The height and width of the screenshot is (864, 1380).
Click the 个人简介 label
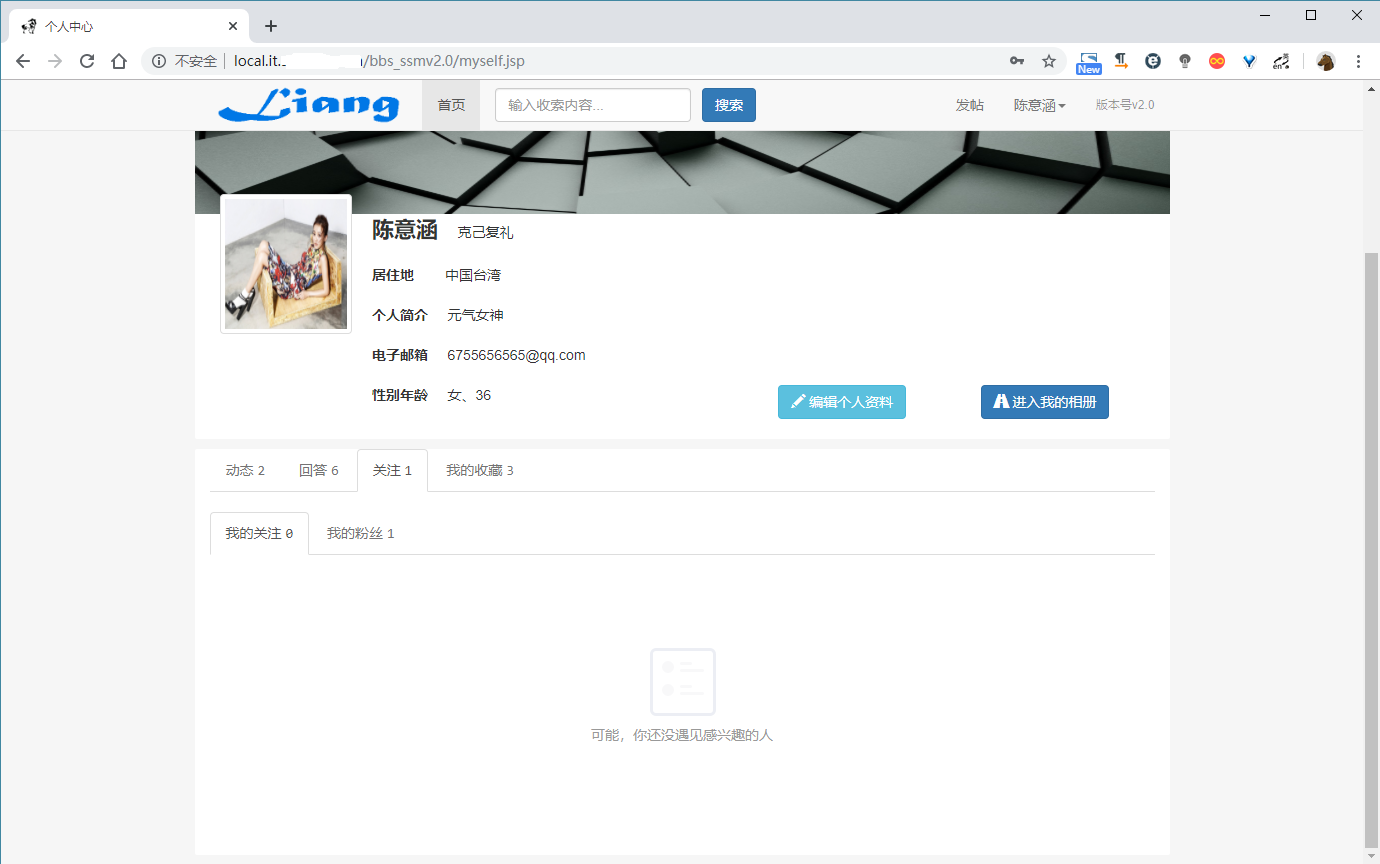tap(400, 315)
